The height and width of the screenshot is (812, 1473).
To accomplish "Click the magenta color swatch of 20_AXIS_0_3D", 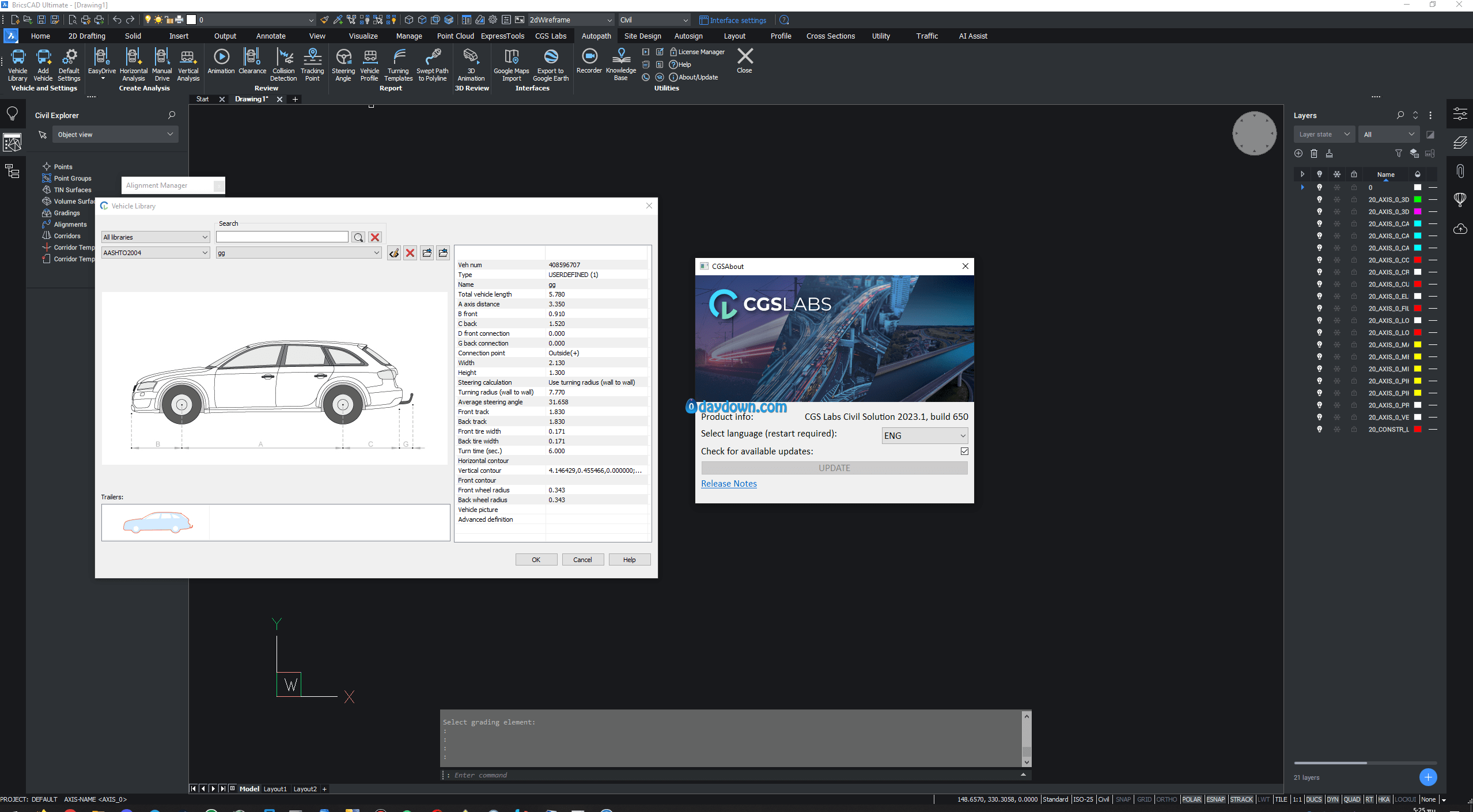I will coord(1418,212).
